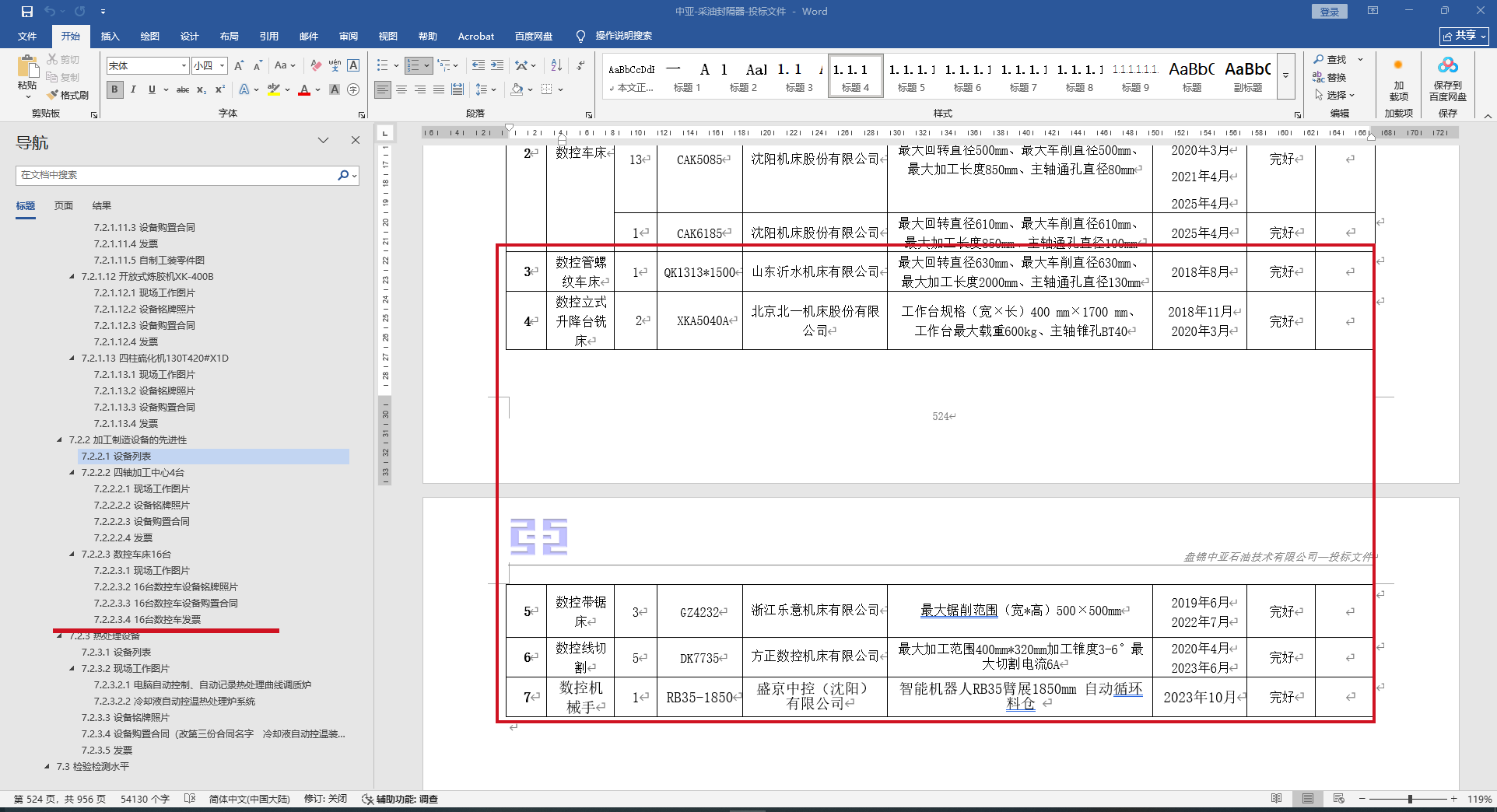This screenshot has width=1497, height=812.
Task: Open the Select (选择) dropdown
Action: point(1334,95)
